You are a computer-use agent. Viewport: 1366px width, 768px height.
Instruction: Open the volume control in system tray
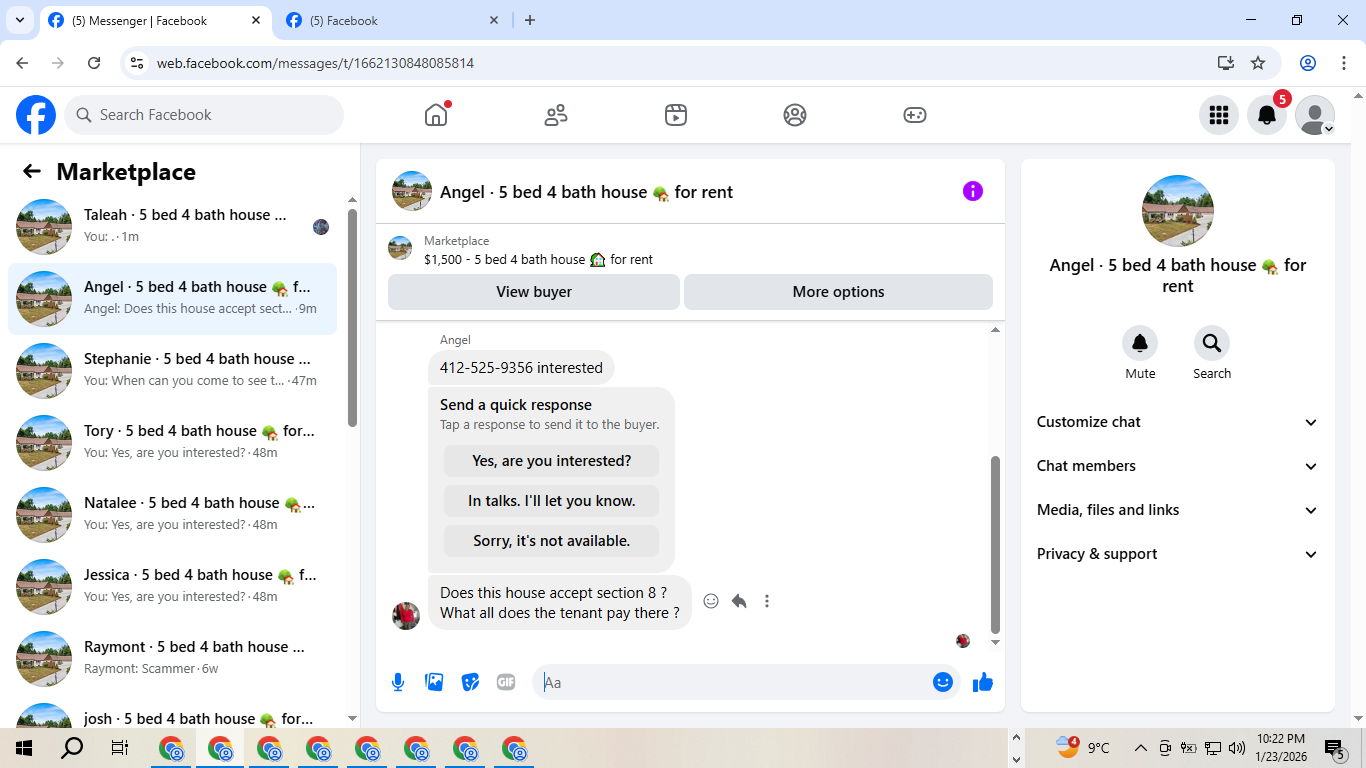[1237, 748]
